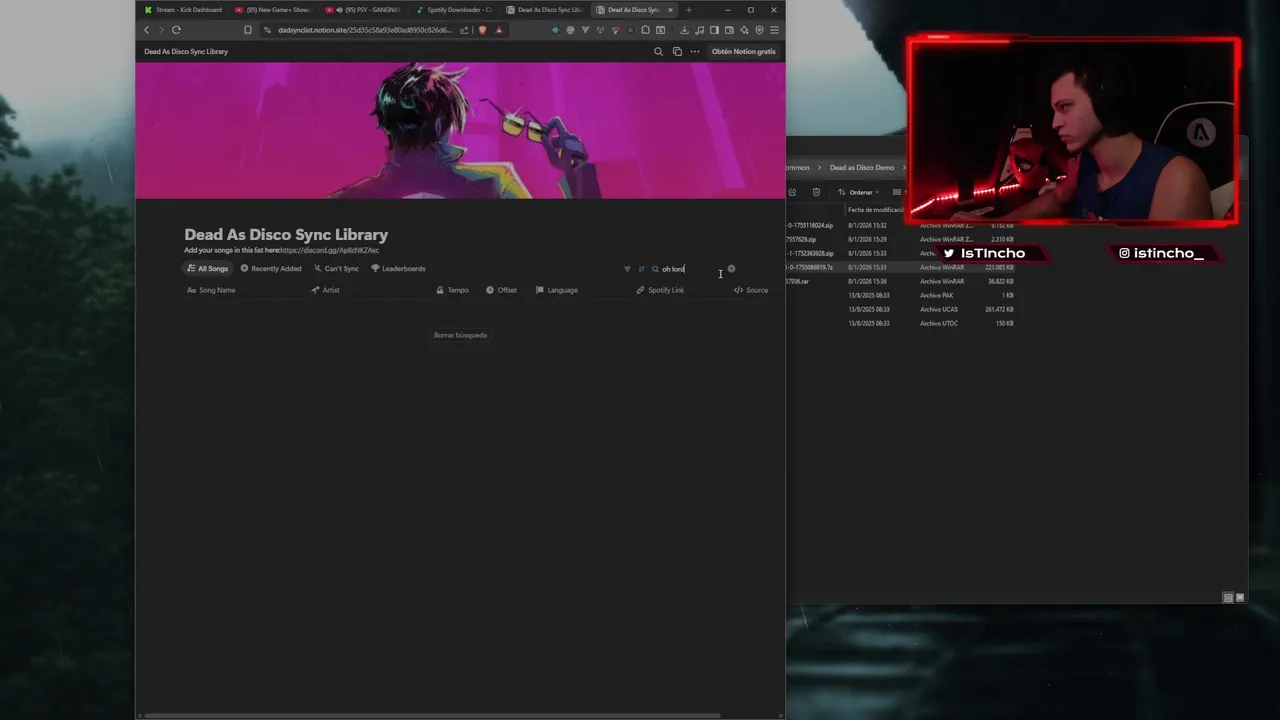The image size is (1280, 720).
Task: Click Fecha de modificación column header in Explorer
Action: [875, 210]
